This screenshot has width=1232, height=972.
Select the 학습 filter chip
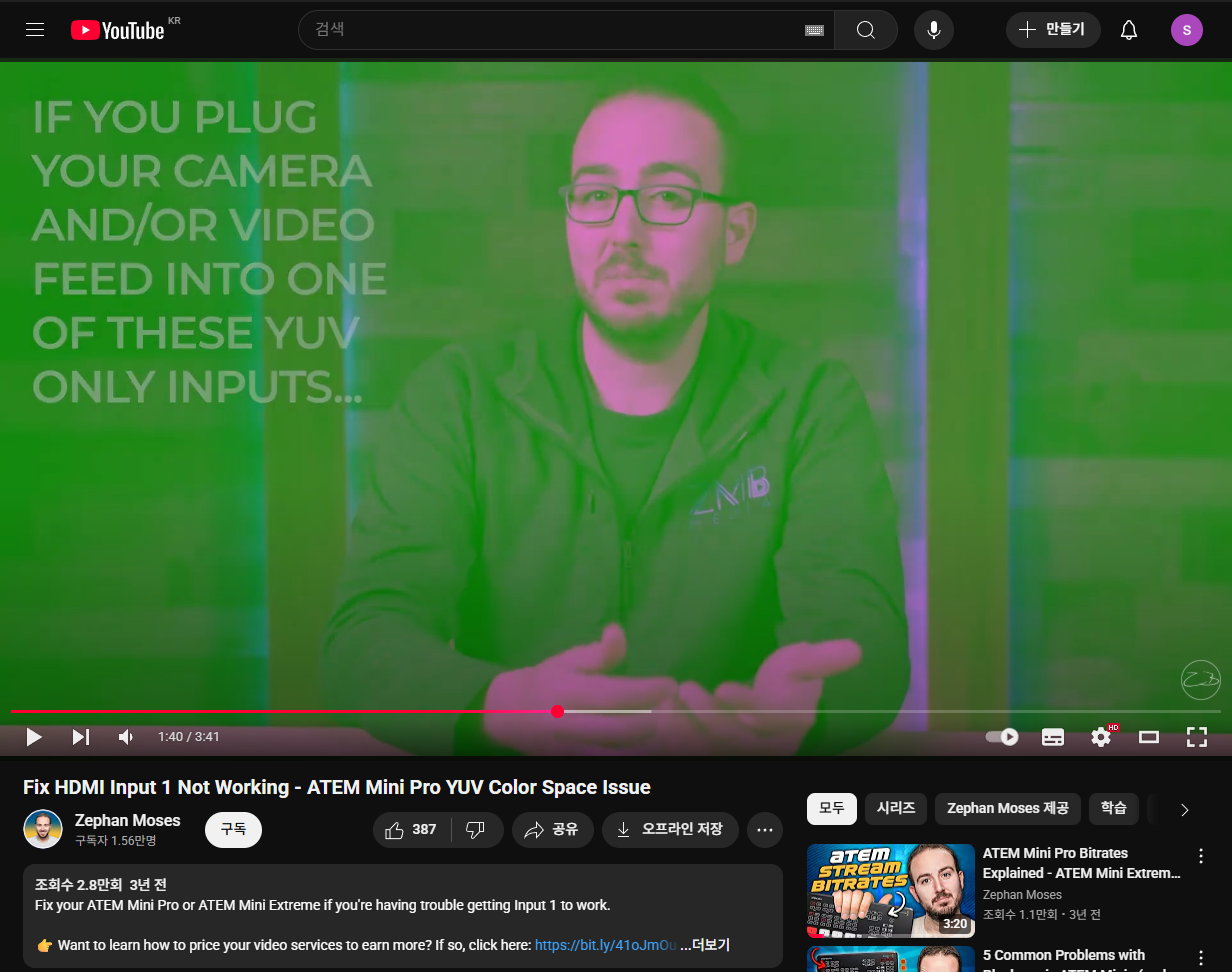pyautogui.click(x=1113, y=808)
